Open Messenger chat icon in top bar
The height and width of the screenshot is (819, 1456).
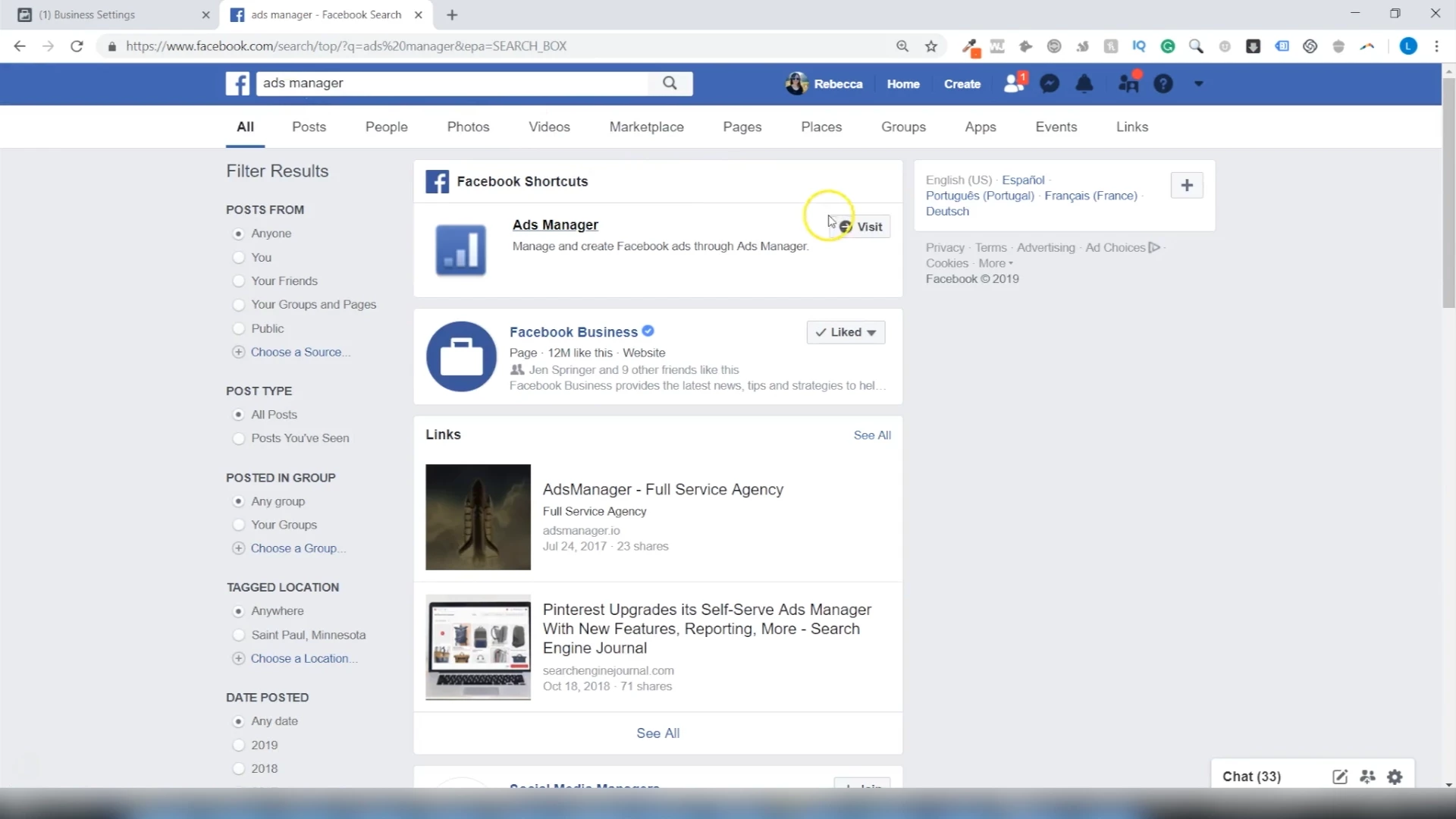pyautogui.click(x=1050, y=84)
